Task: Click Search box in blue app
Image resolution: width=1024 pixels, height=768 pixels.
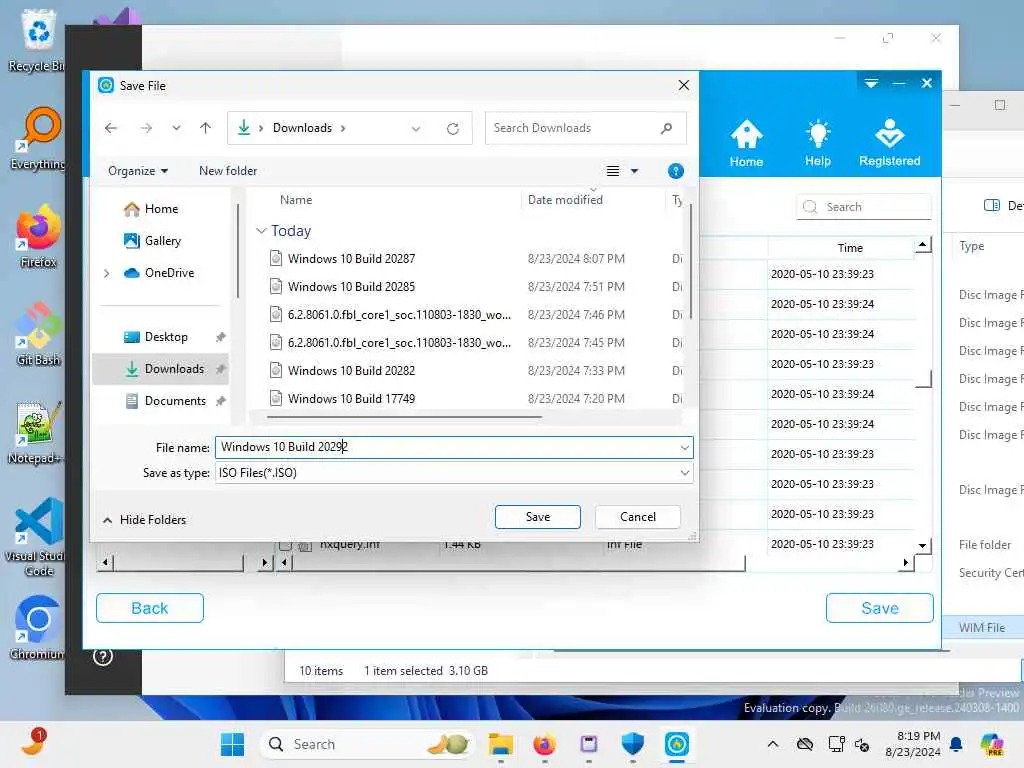Action: pos(863,207)
